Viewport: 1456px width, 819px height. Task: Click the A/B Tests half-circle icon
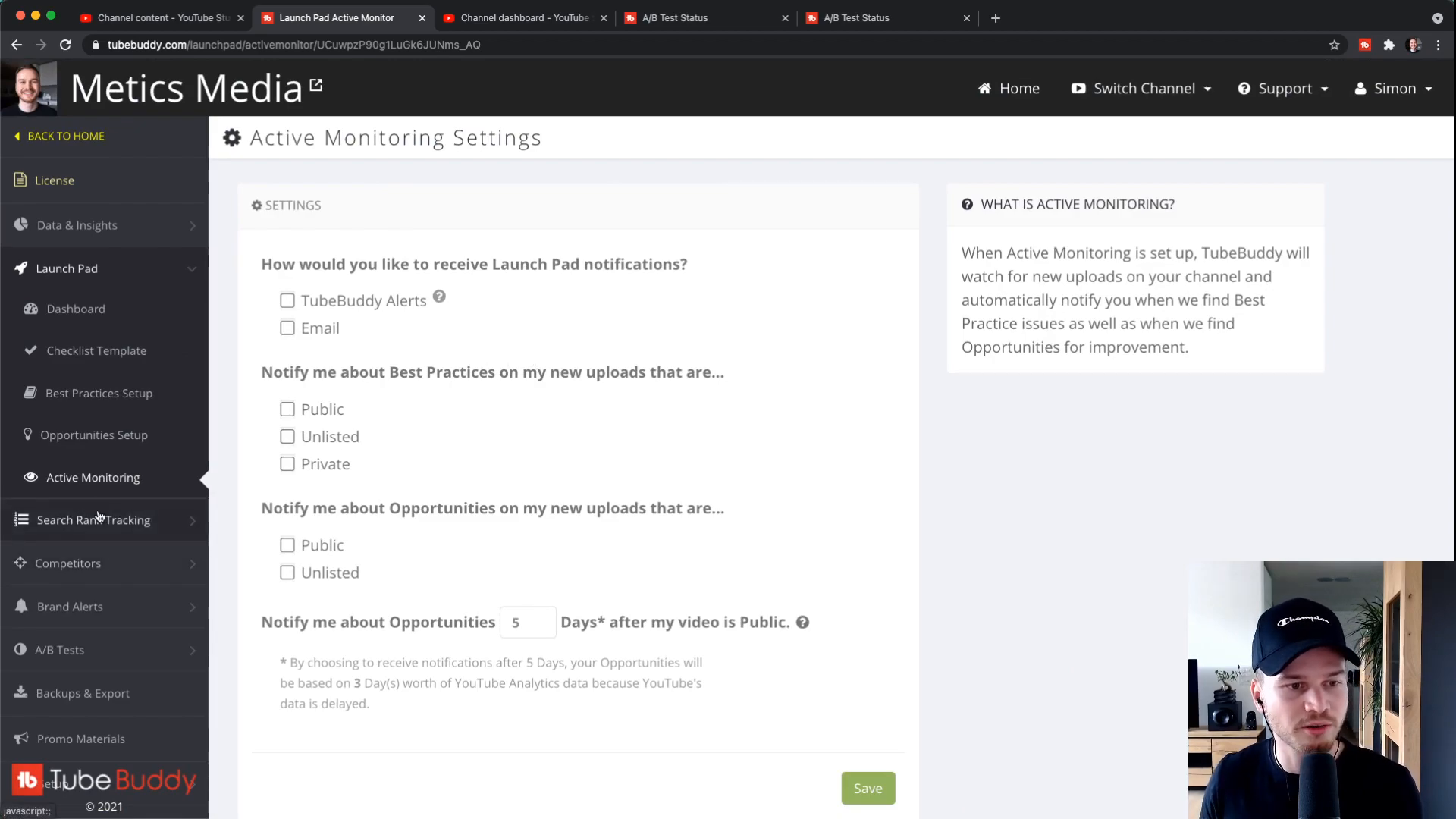point(20,649)
